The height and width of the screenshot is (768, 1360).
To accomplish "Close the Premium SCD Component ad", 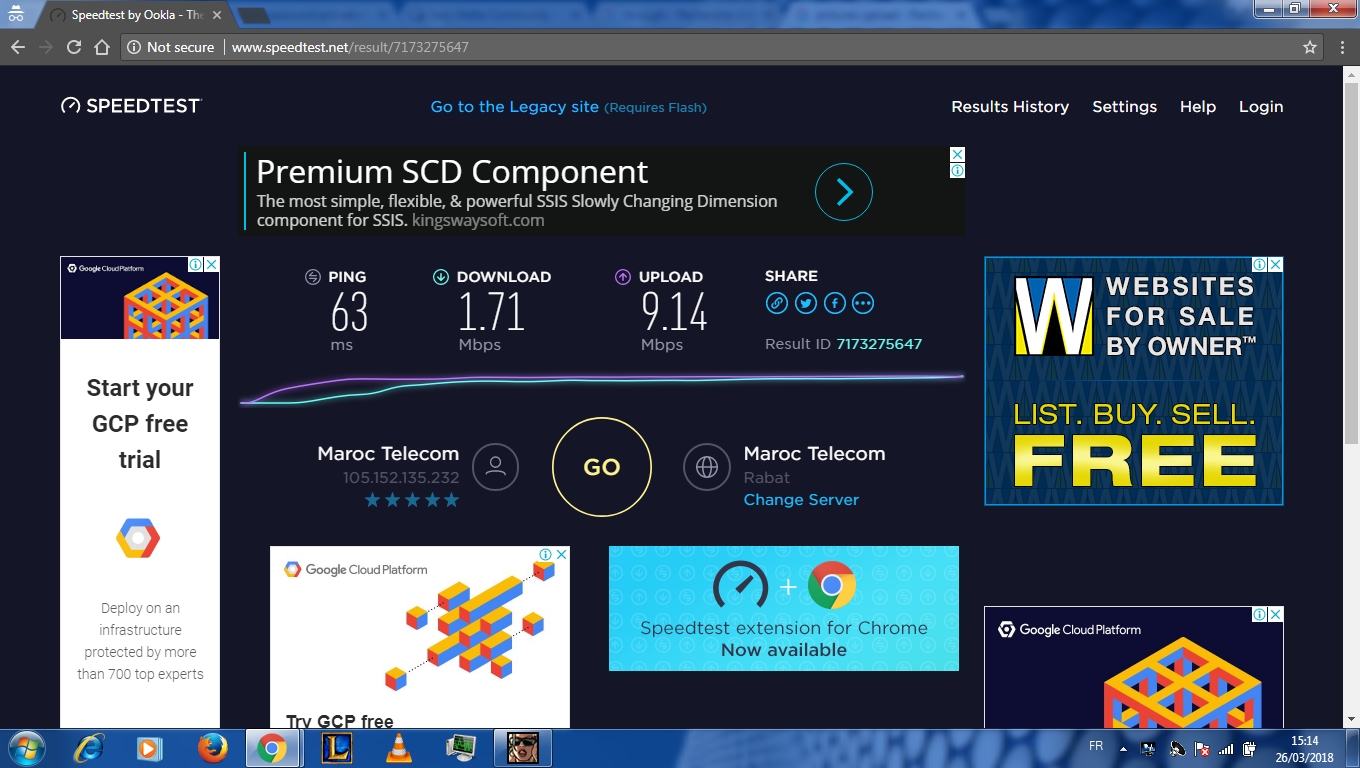I will pos(957,155).
